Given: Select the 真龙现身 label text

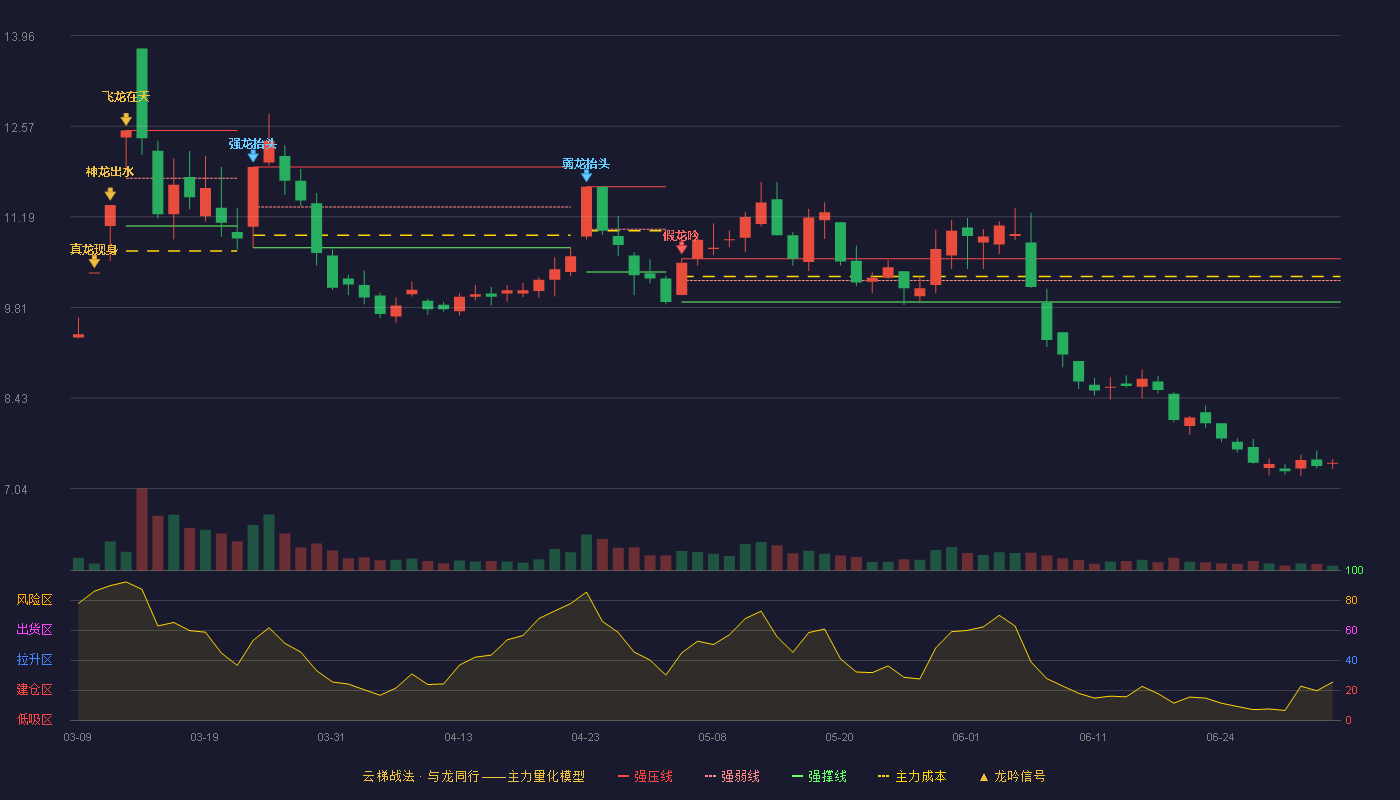Looking at the screenshot, I should tap(94, 250).
